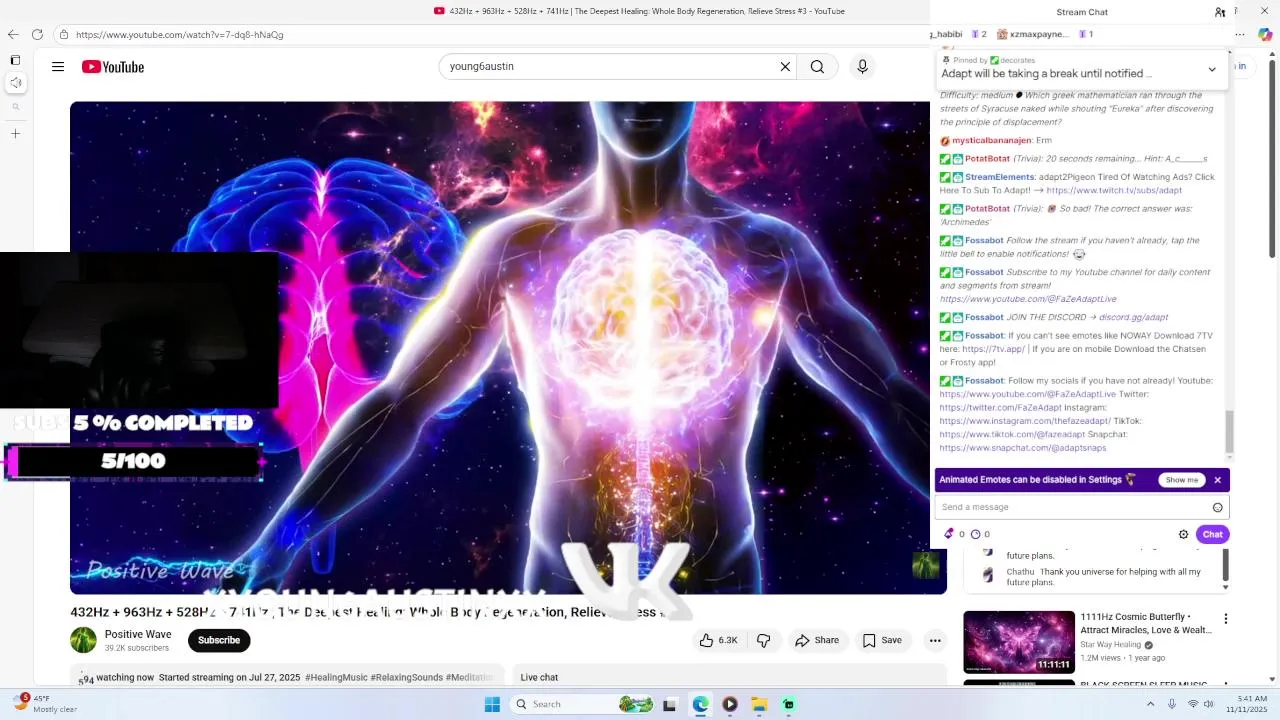Open the discord.gg/adapt link in chat
Screen dimensions: 1280x720
click(x=1133, y=317)
